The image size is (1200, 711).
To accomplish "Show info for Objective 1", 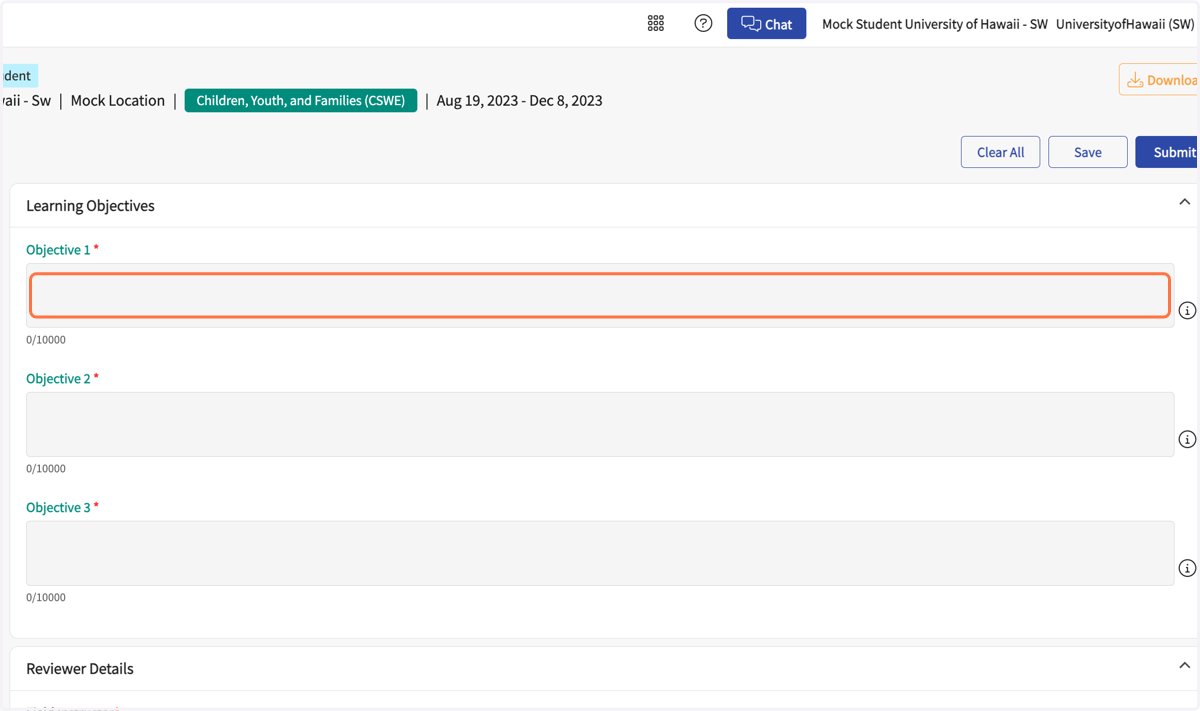I will click(1187, 310).
